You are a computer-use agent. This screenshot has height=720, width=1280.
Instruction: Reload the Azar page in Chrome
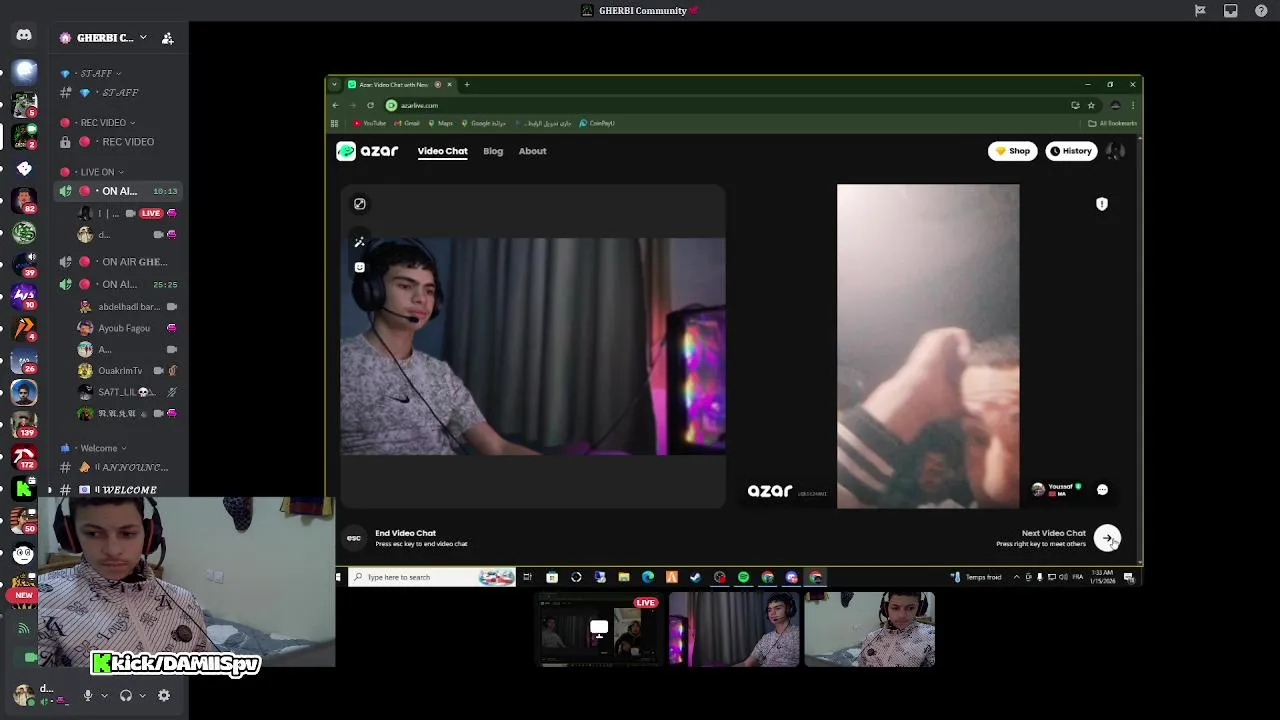tap(370, 105)
